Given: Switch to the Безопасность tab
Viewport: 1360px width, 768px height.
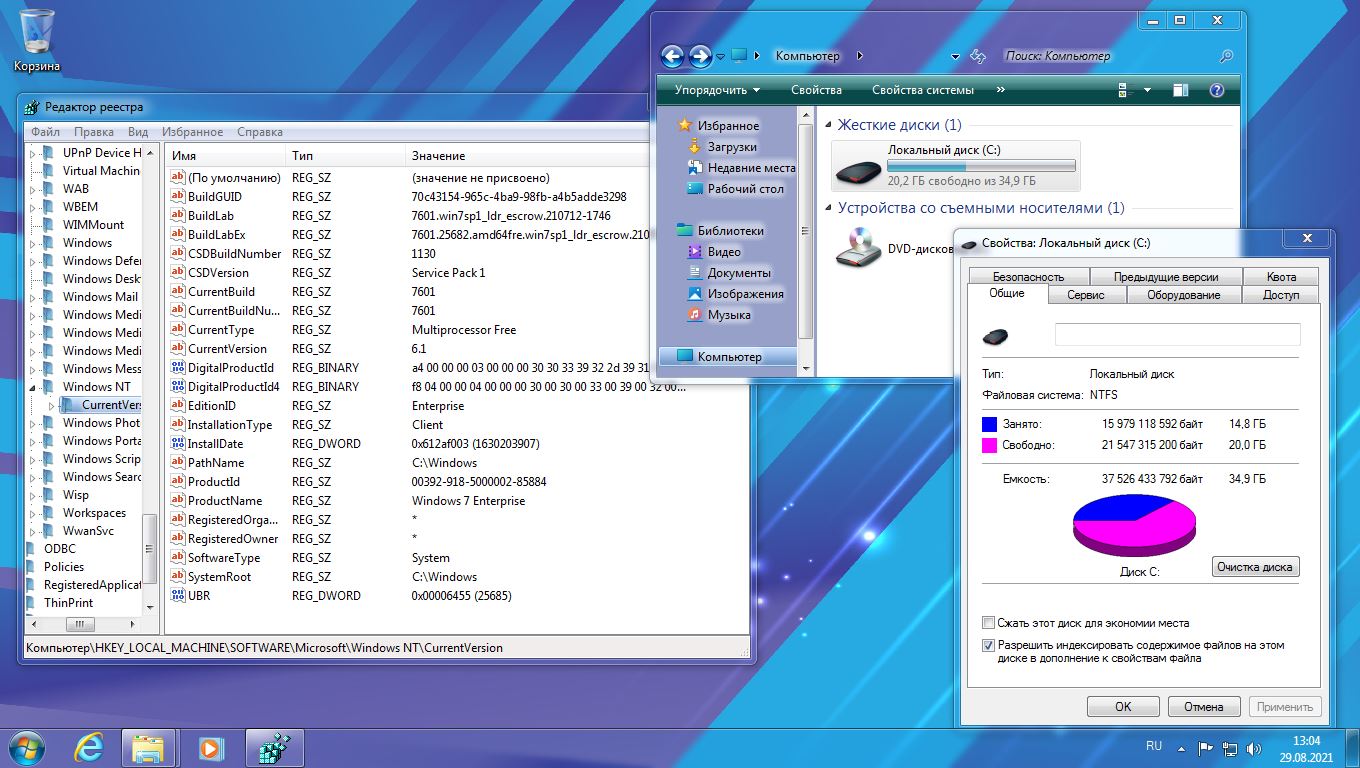Looking at the screenshot, I should coord(1027,277).
